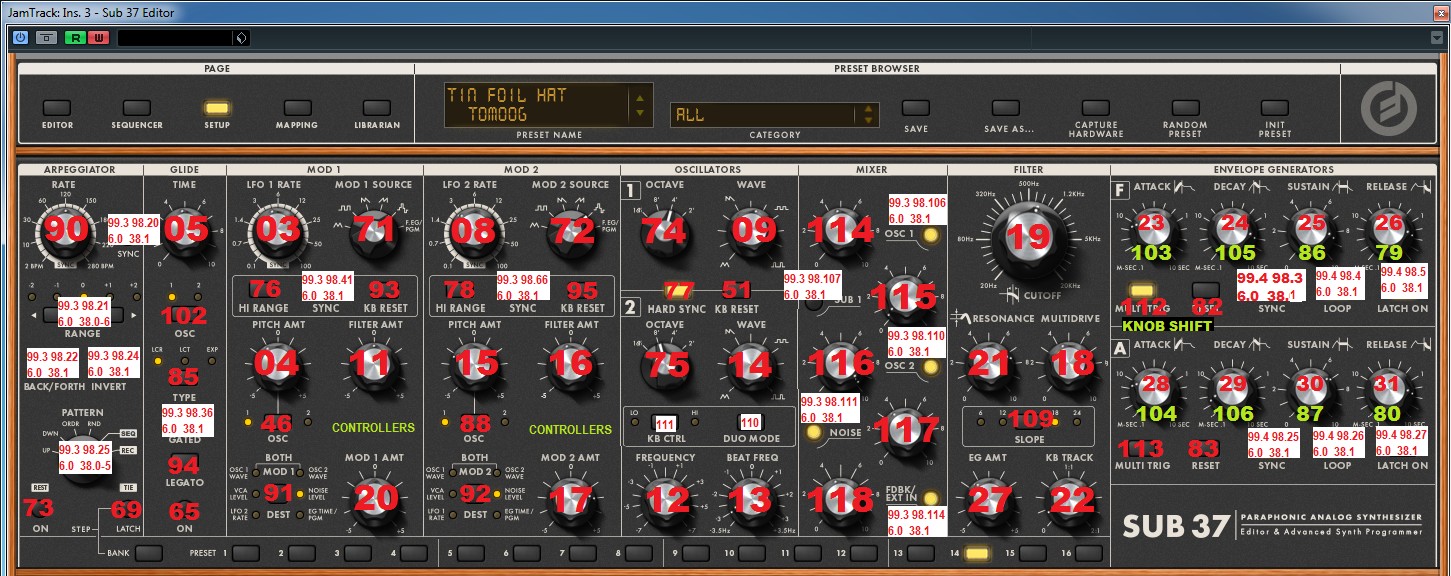Click the Filter Cutoff knob
Viewport: 1451px width, 576px height.
(1018, 237)
